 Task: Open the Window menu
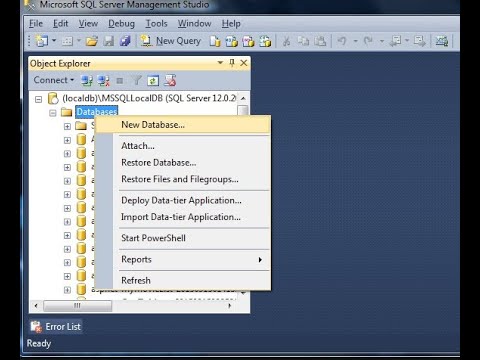point(194,24)
